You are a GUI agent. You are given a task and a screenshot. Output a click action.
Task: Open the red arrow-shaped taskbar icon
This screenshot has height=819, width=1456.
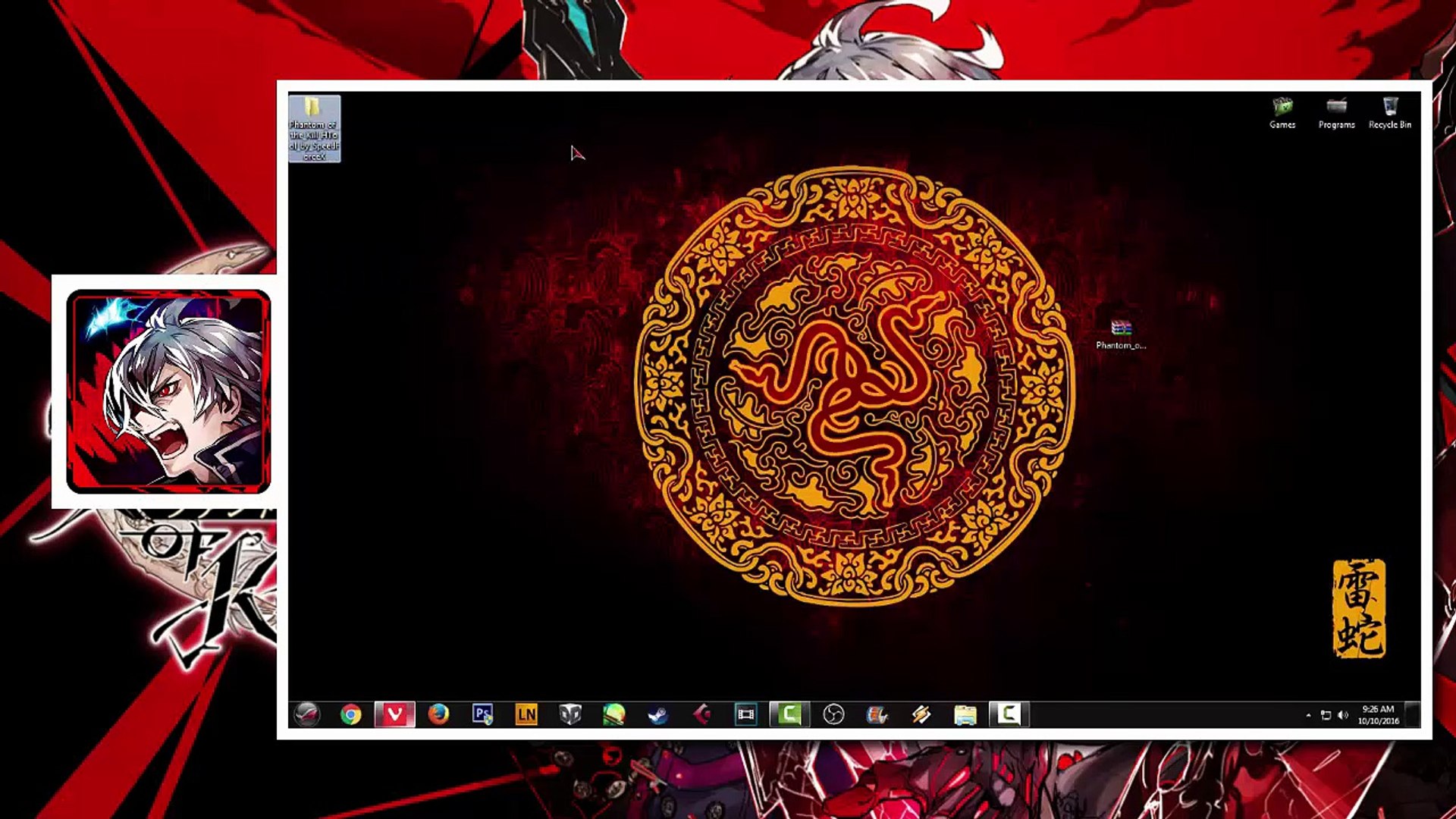(702, 714)
